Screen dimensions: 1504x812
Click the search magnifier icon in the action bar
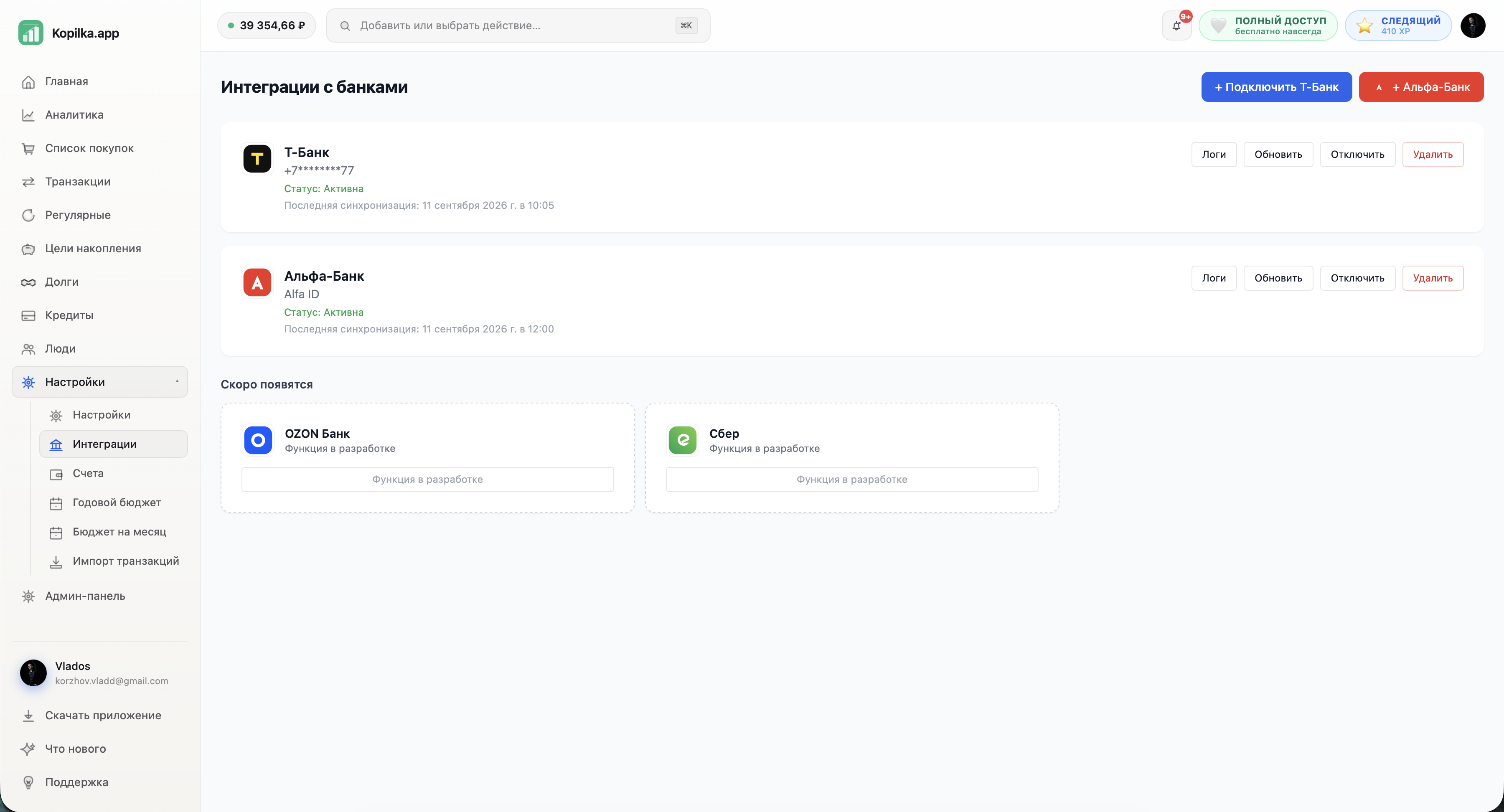click(x=345, y=25)
